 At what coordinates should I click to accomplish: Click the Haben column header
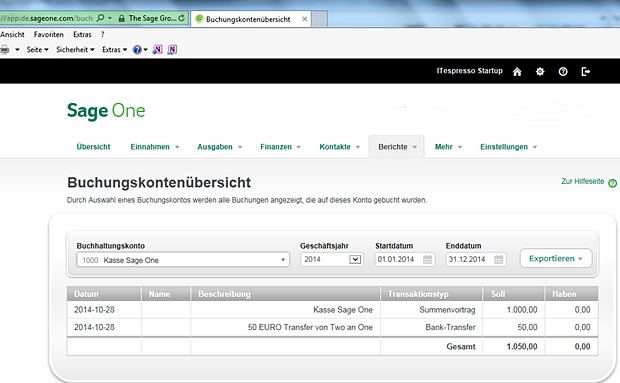click(x=571, y=294)
